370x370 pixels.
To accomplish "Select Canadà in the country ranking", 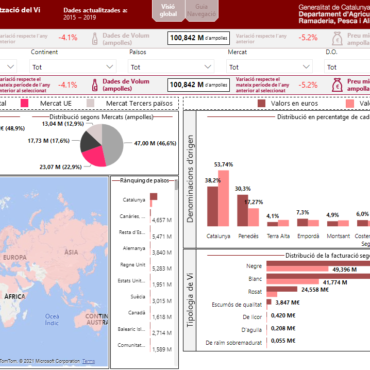I will click(137, 313).
